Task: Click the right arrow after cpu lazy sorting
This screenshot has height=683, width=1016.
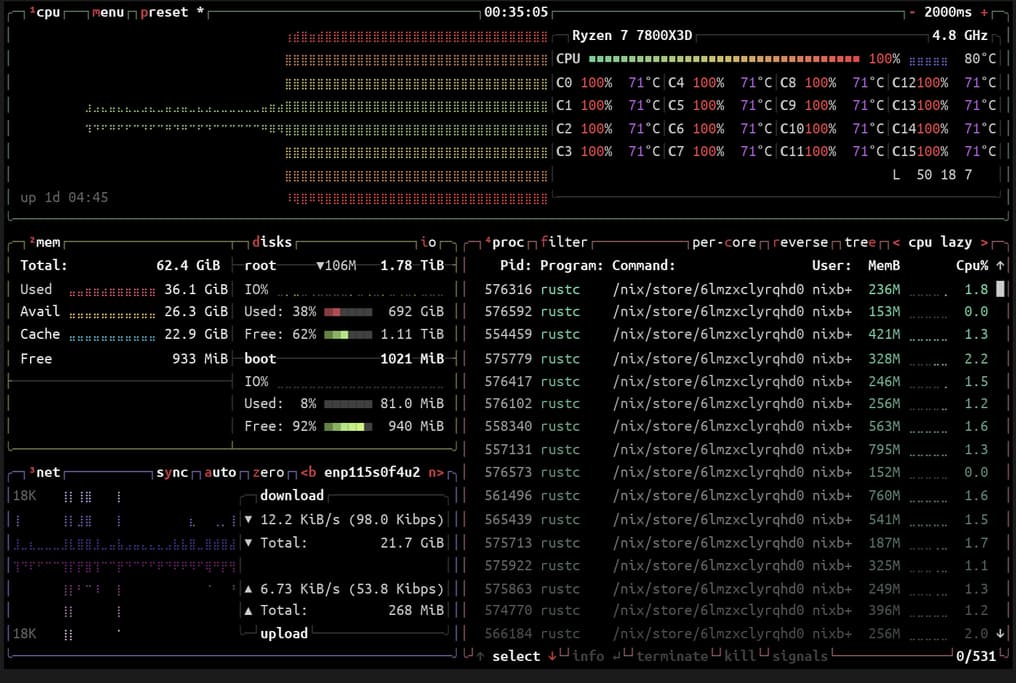Action: (984, 242)
